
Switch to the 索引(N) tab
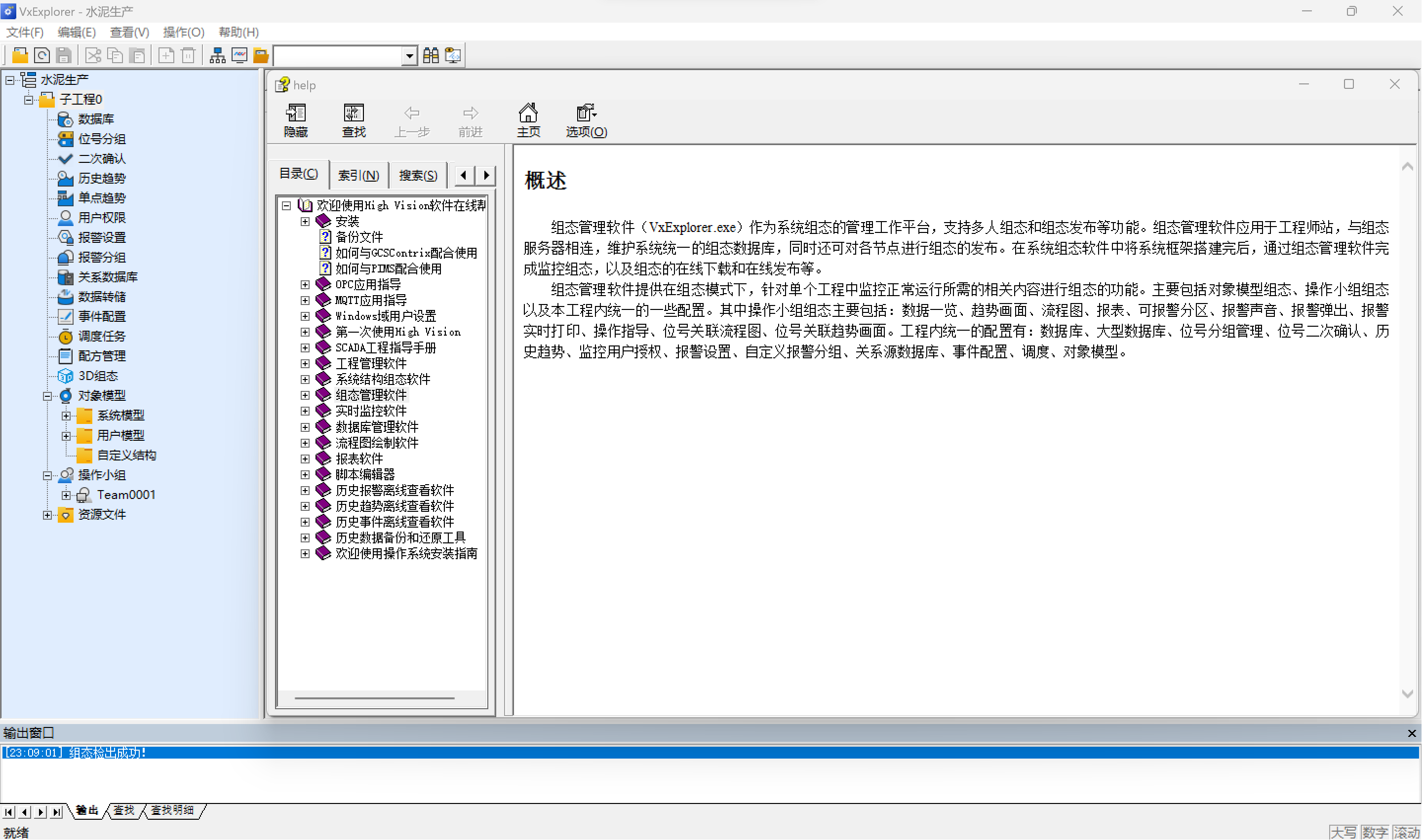[358, 175]
